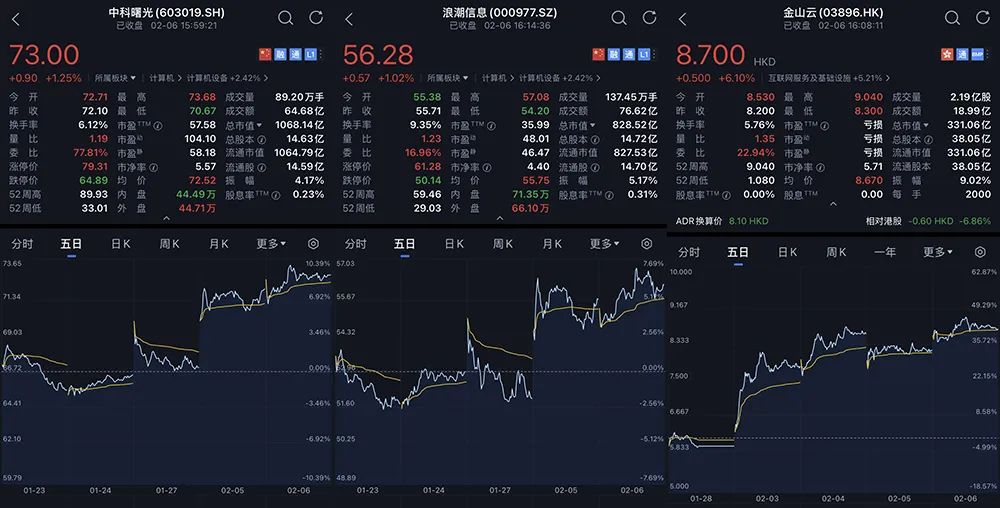The height and width of the screenshot is (508, 1000).
Task: Click the 金山云 five-day price chart
Action: click(x=833, y=379)
